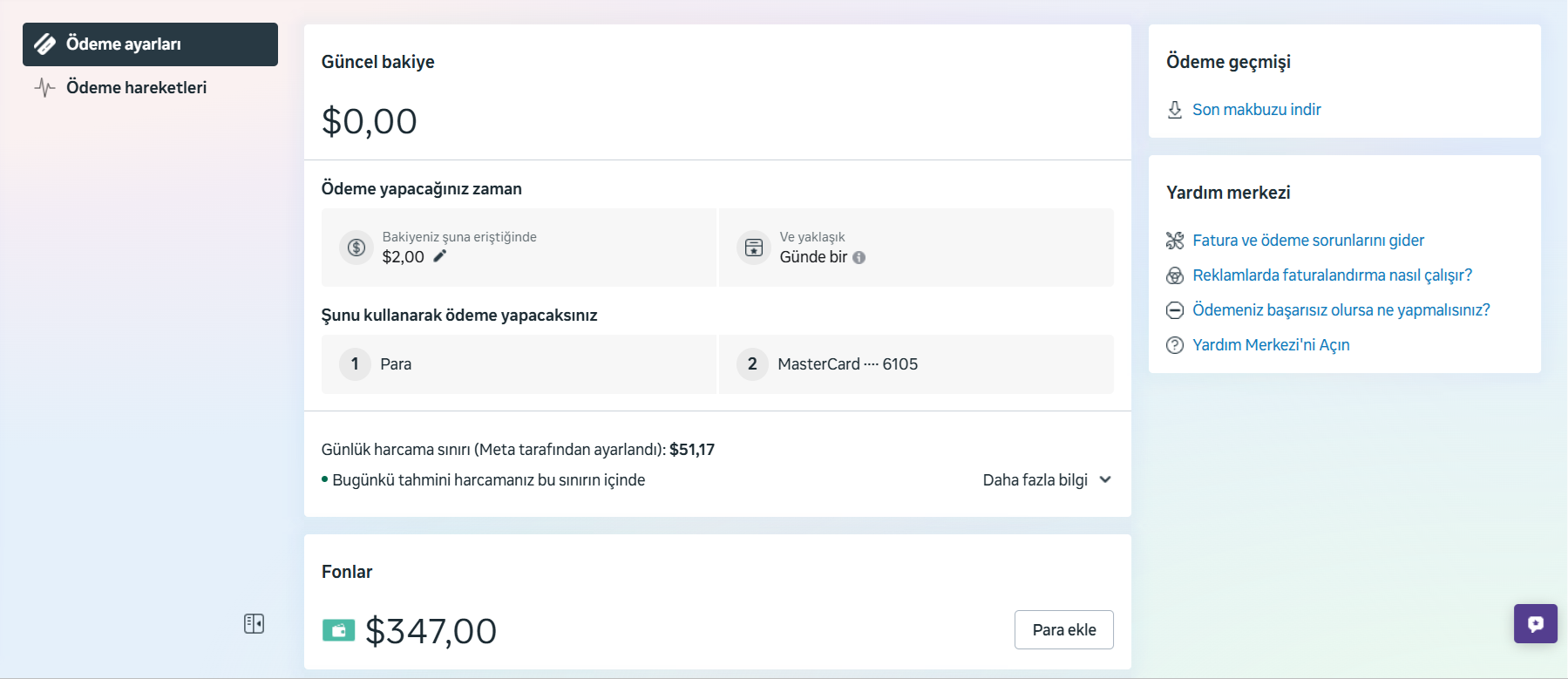
Task: Select the MasterCard 6105 payment method
Action: 916,364
